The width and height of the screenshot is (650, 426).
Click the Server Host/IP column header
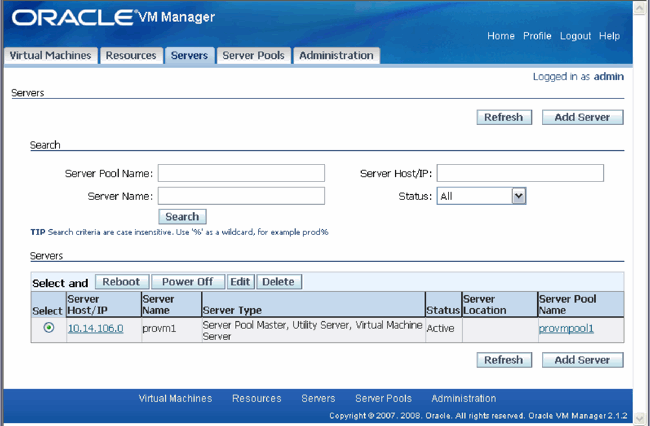click(x=104, y=305)
